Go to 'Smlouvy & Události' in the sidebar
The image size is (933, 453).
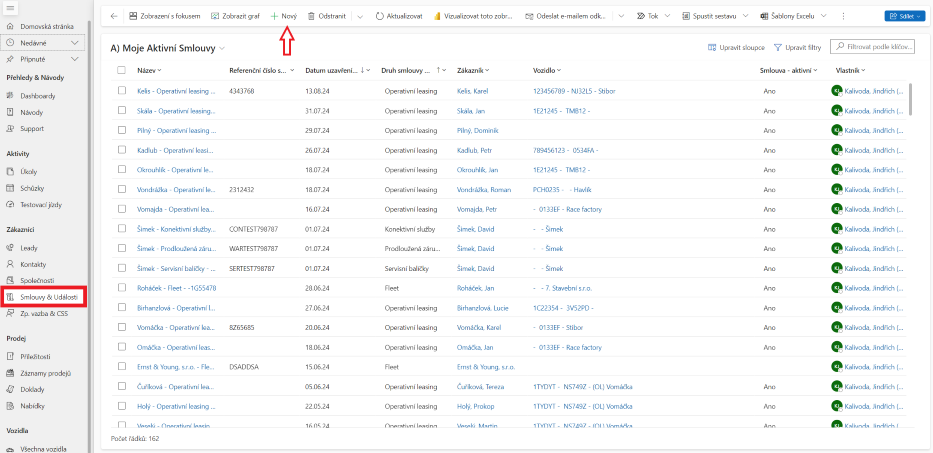[48, 298]
